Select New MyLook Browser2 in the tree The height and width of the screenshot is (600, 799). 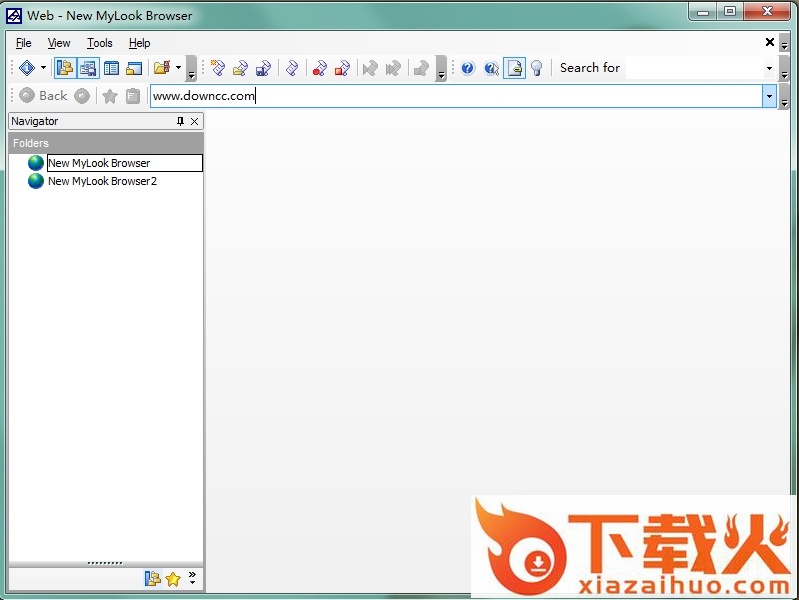[x=102, y=181]
